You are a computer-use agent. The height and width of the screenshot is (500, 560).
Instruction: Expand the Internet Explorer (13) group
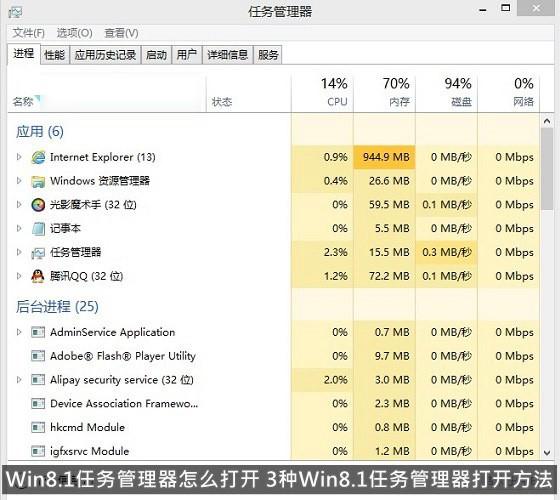19,157
